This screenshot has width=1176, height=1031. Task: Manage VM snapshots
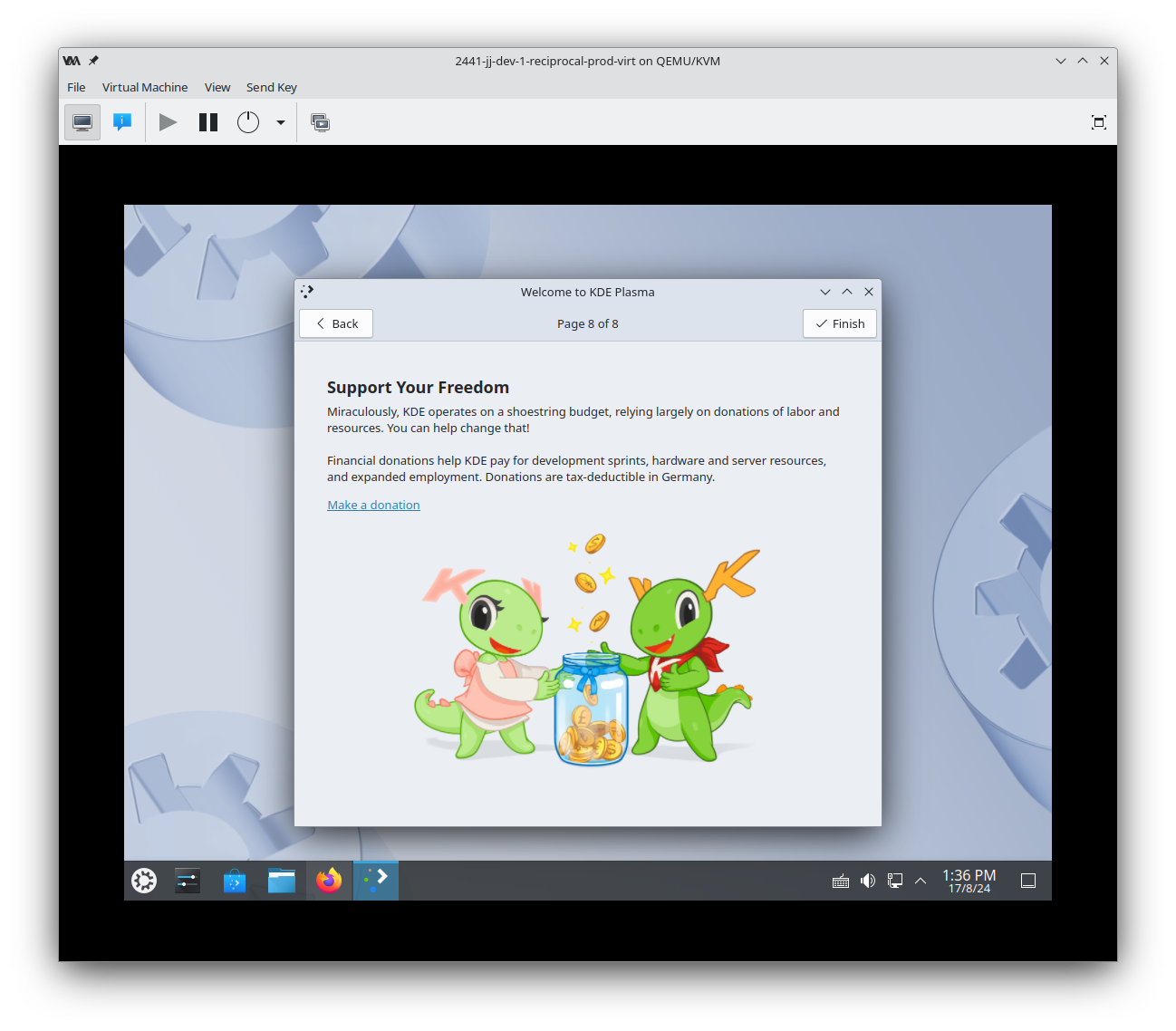click(321, 122)
